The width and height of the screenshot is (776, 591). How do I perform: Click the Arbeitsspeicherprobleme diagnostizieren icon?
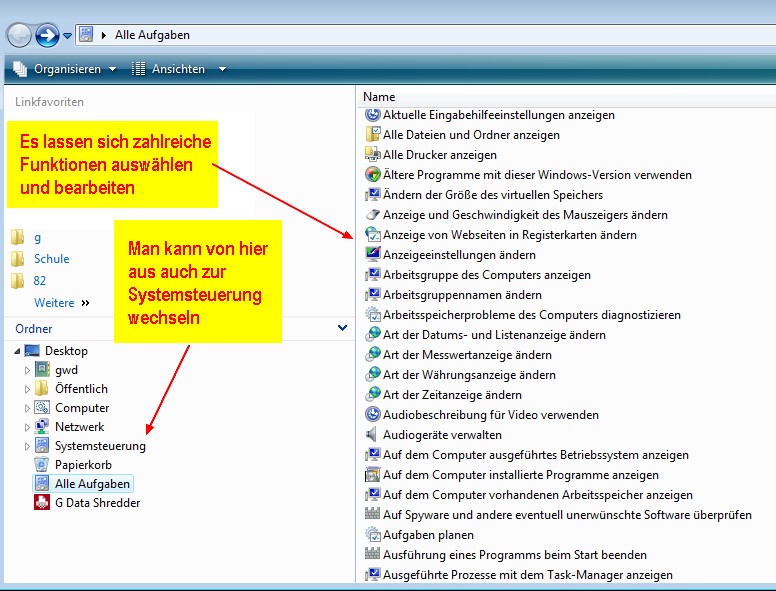[x=373, y=315]
